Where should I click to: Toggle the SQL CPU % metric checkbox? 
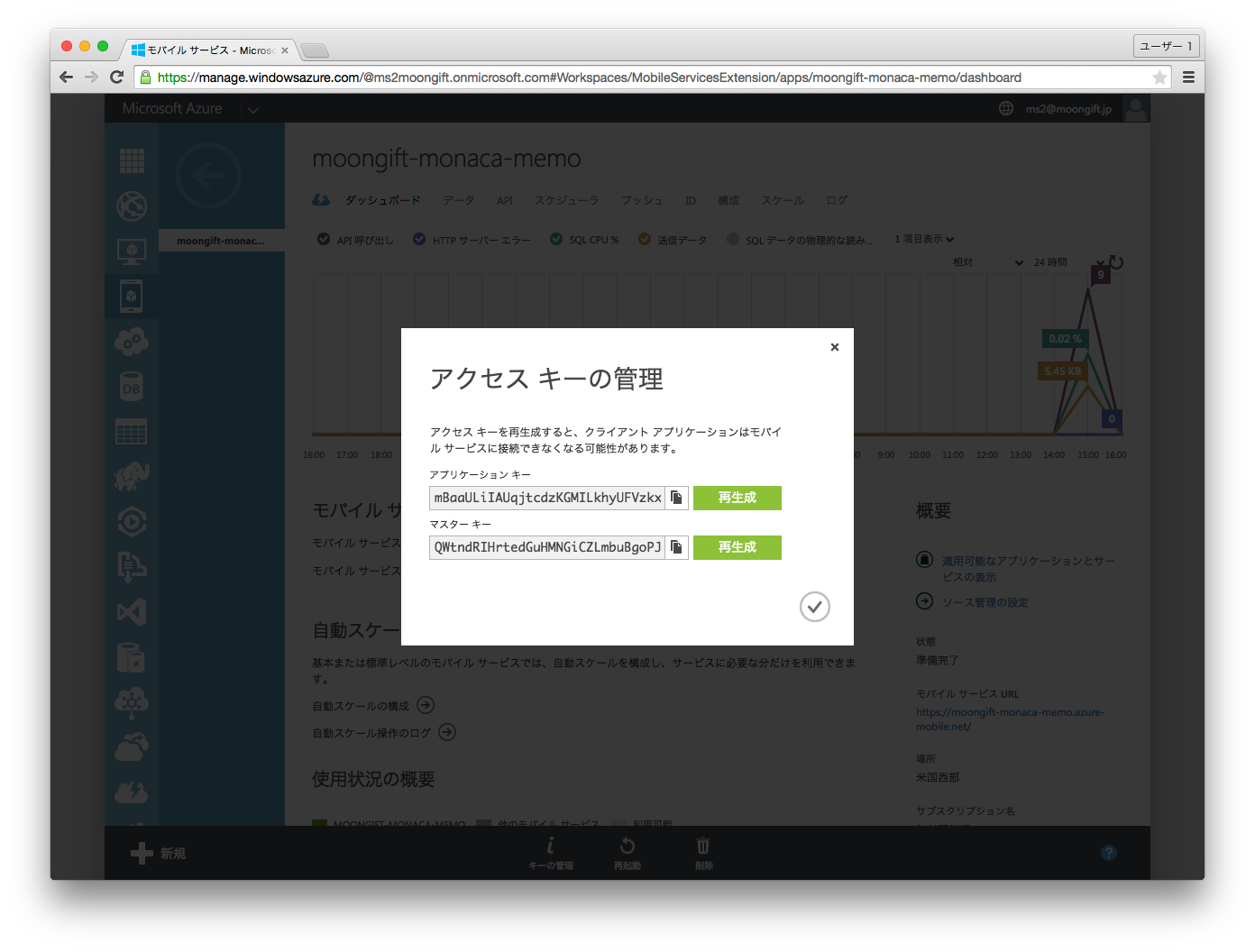click(x=556, y=240)
